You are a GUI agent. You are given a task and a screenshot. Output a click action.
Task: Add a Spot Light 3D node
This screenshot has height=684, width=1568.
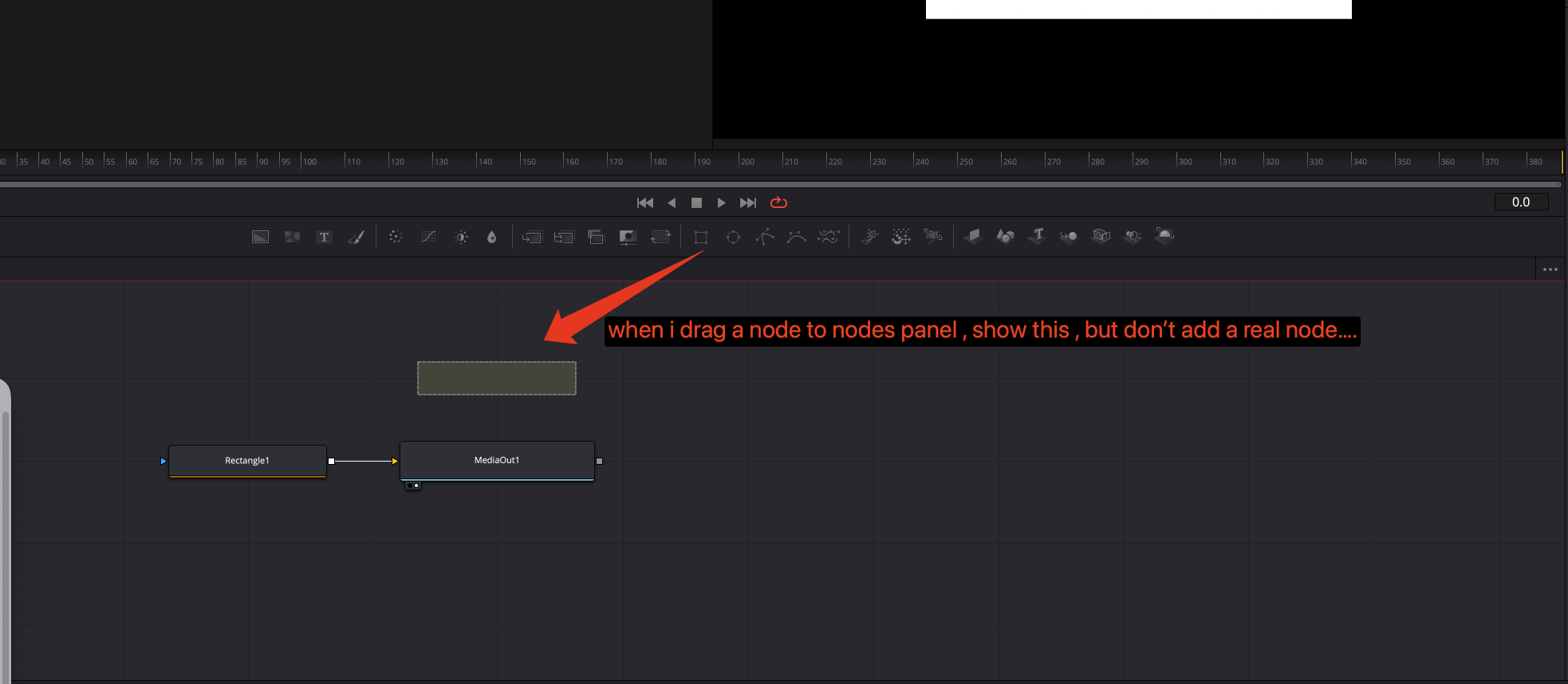[1133, 236]
